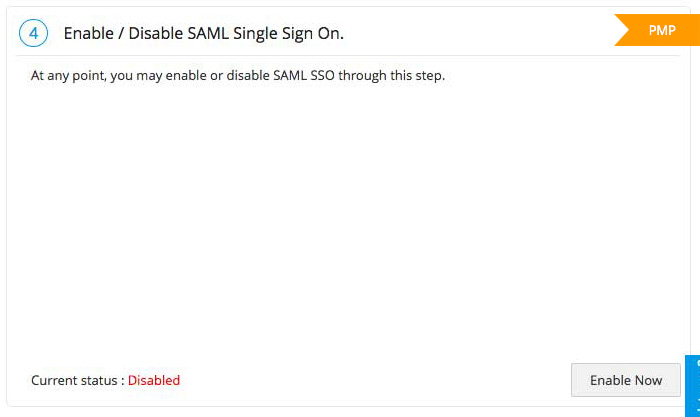Viewport: 700px width, 417px height.
Task: Click the 'PMP' text on the ribbon
Action: tap(661, 31)
